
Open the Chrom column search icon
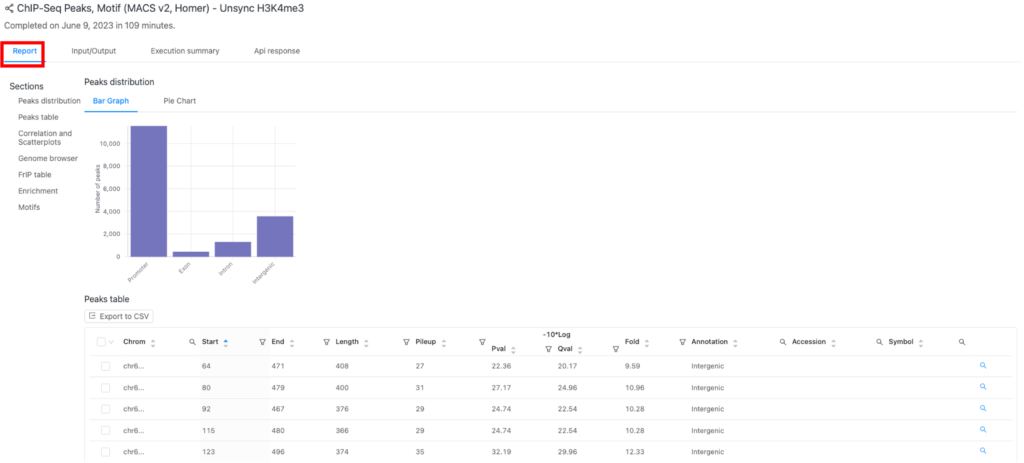(x=192, y=342)
